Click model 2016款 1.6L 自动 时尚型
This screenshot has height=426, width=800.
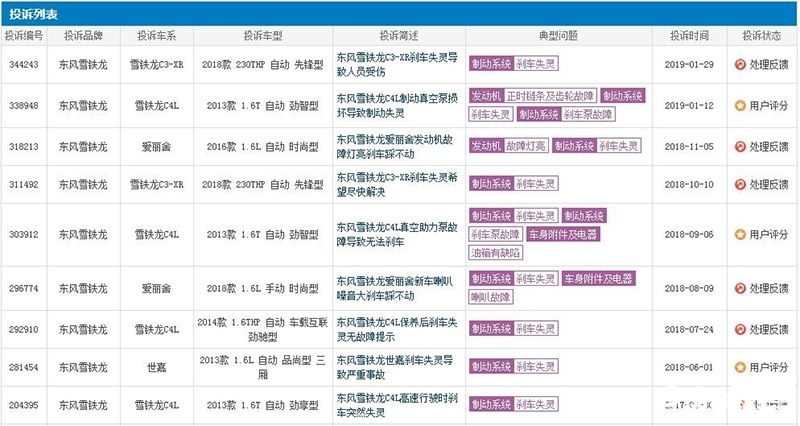(x=263, y=147)
